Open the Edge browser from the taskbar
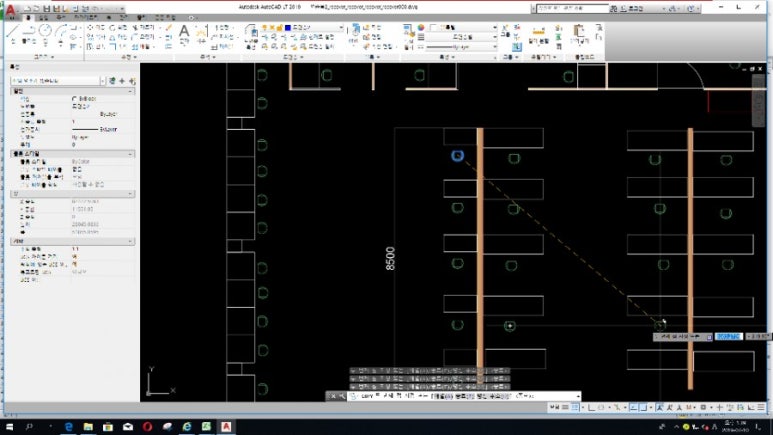Screen dimensions: 773x435 coord(68,427)
